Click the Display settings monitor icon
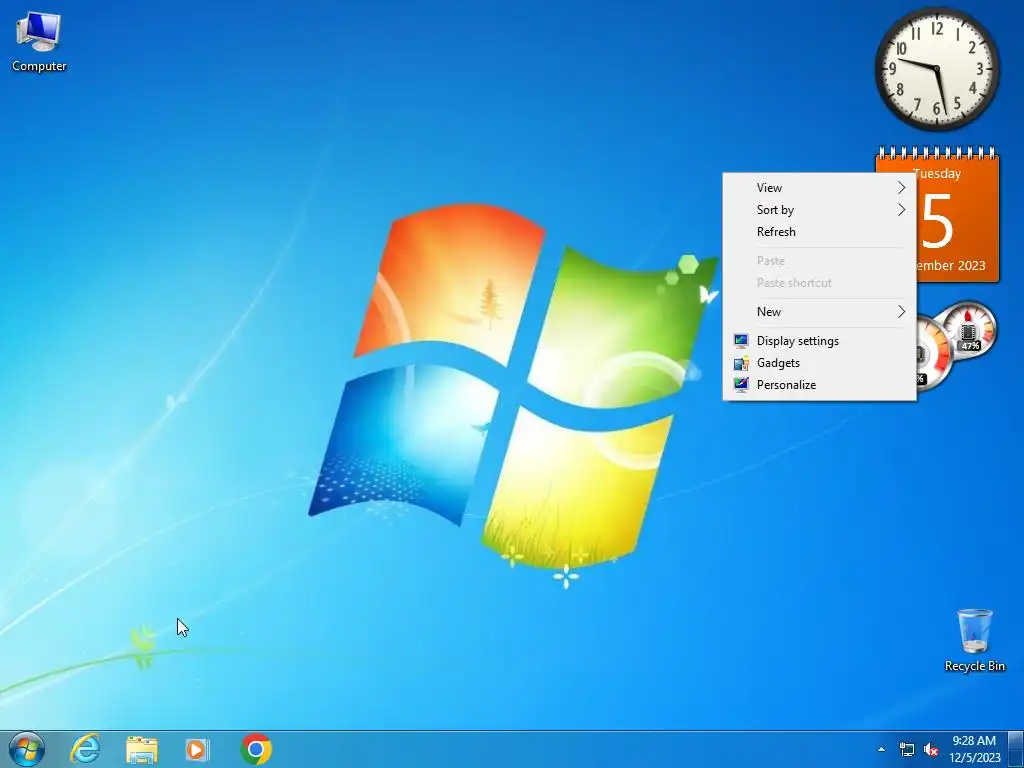Image resolution: width=1024 pixels, height=768 pixels. [x=741, y=341]
